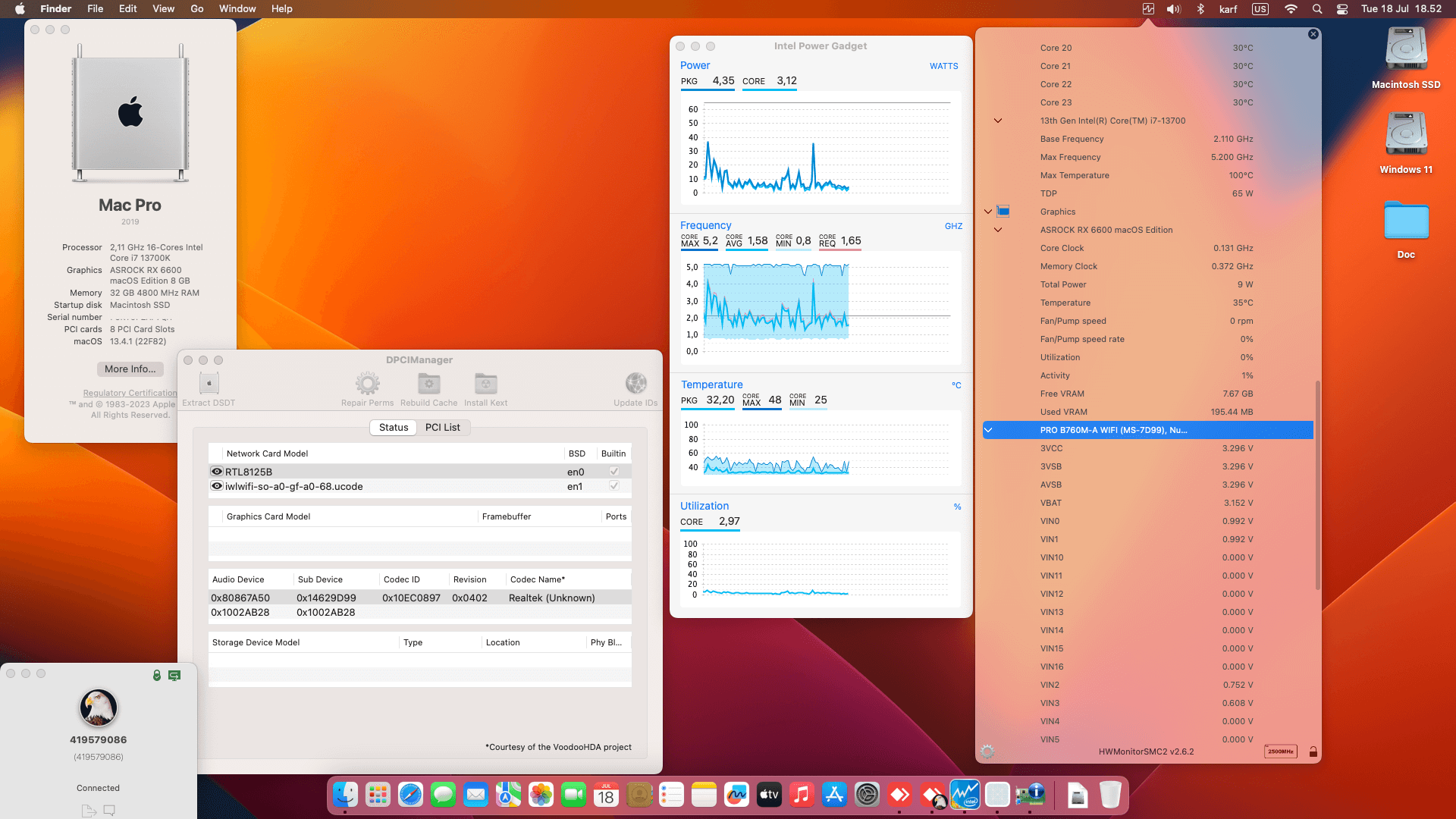Click More Info... button
Image resolution: width=1456 pixels, height=819 pixels.
tap(130, 369)
